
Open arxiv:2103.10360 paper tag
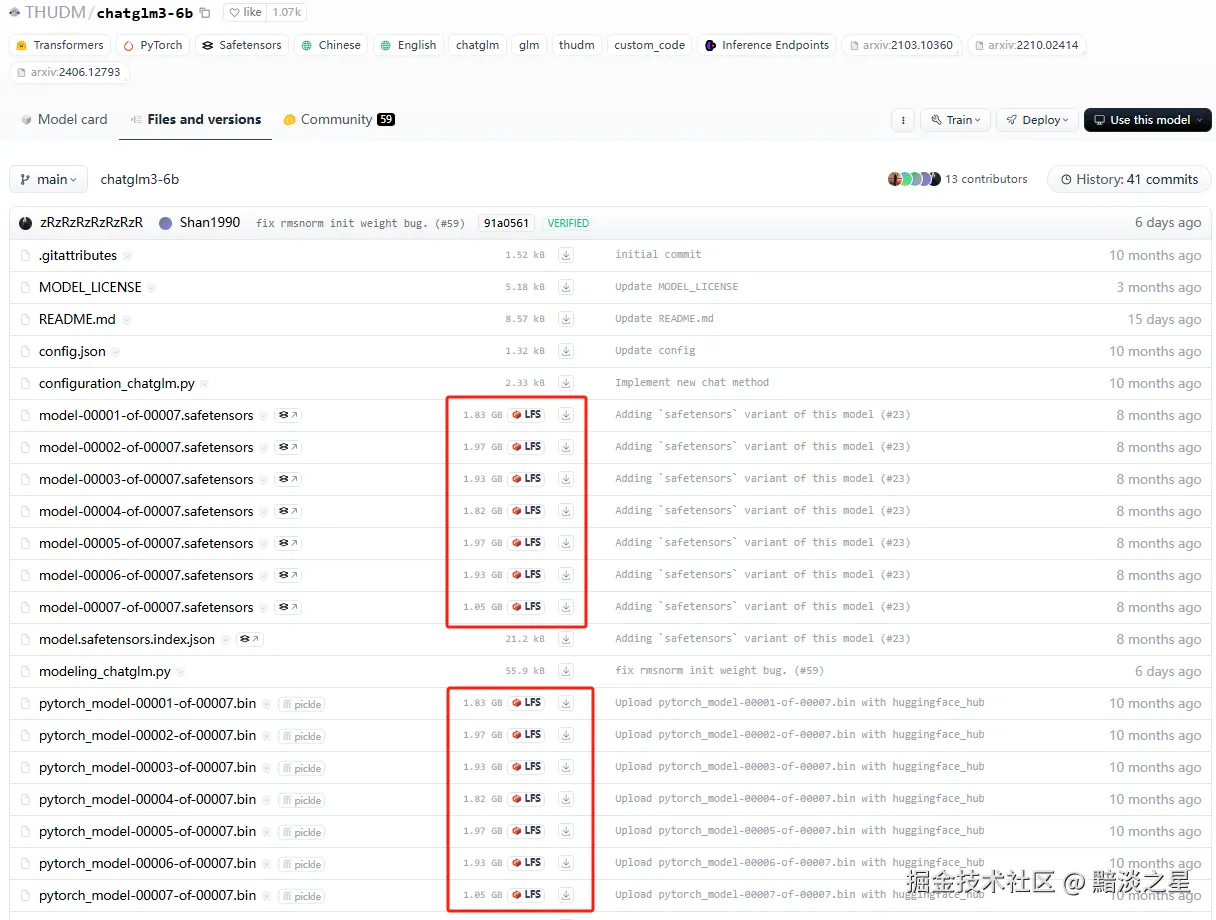[901, 45]
